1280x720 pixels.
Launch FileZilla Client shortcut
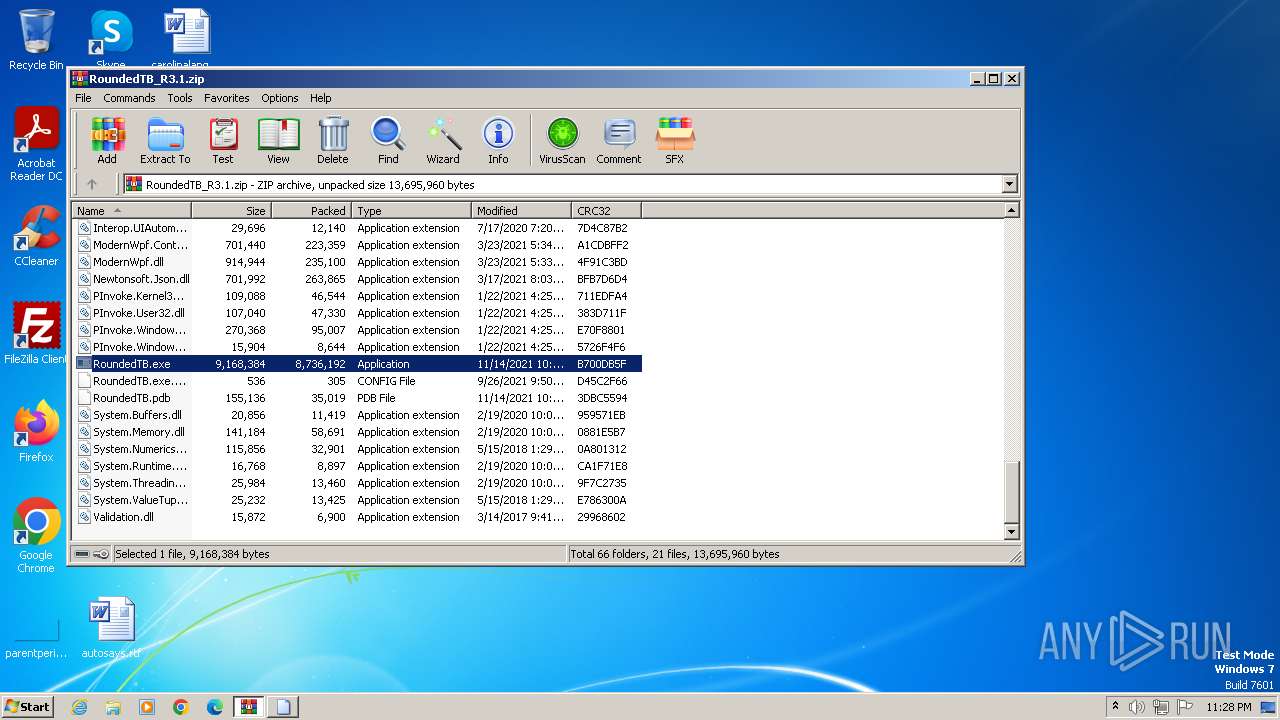point(36,333)
